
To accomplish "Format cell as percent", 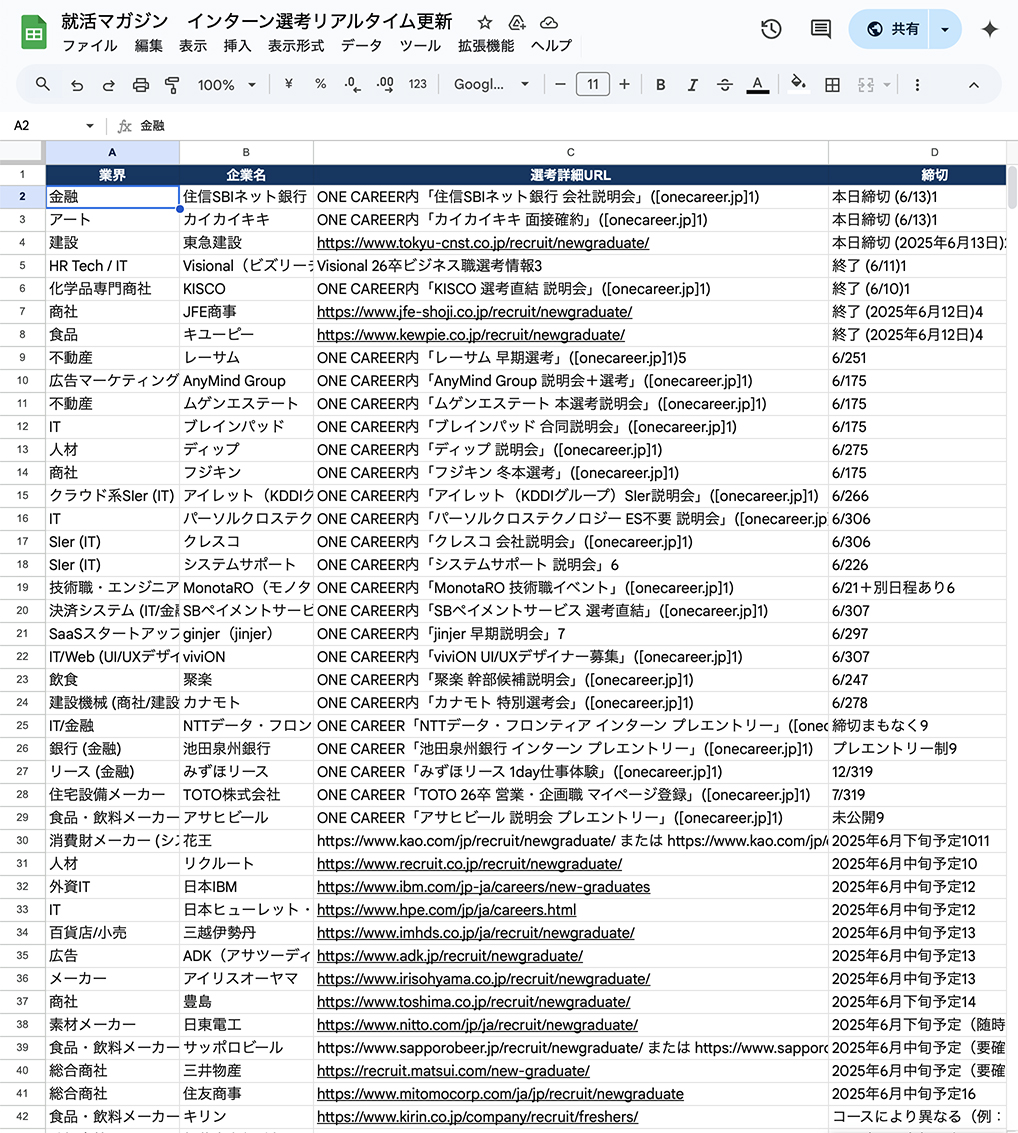I will (x=321, y=85).
